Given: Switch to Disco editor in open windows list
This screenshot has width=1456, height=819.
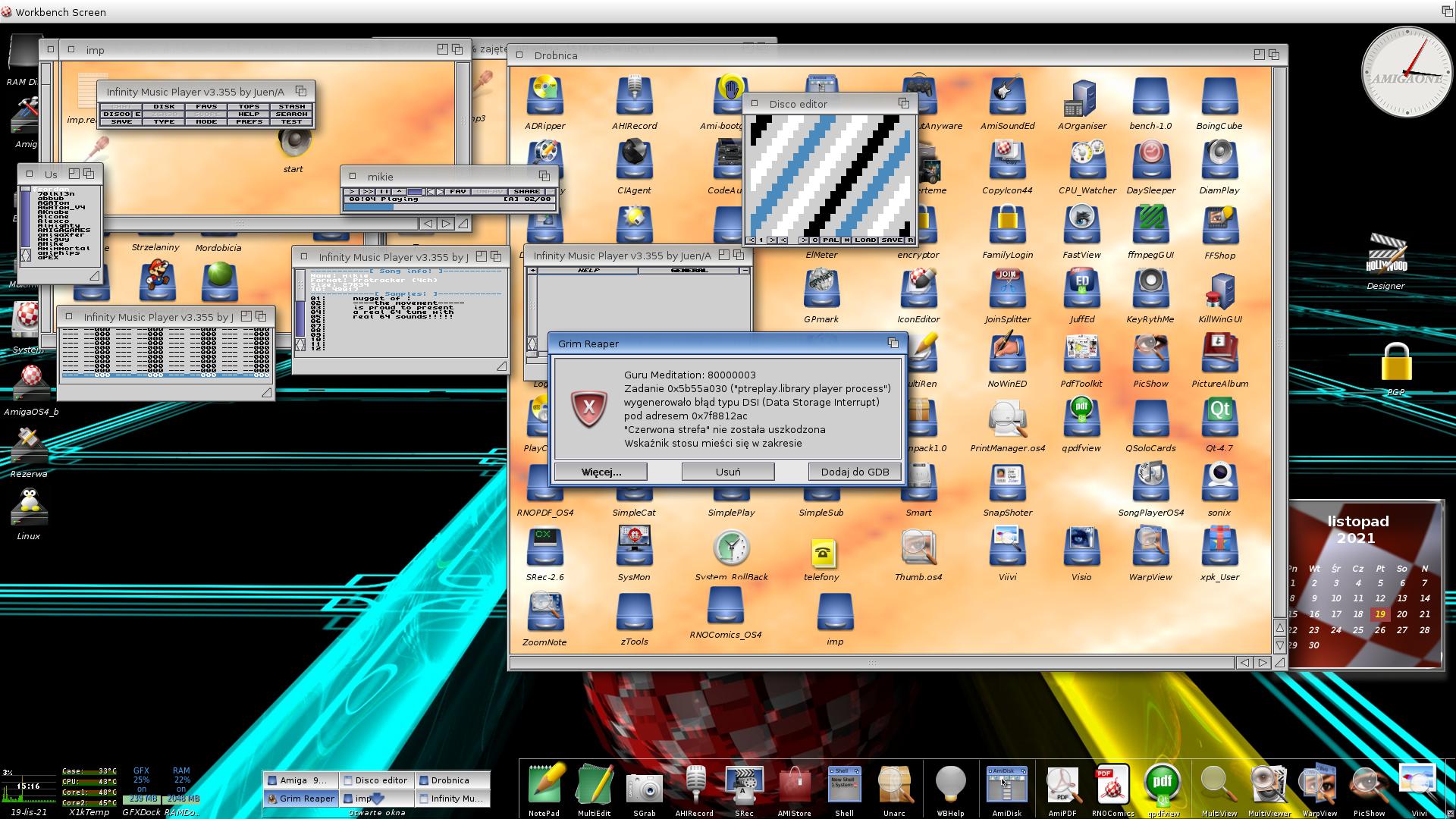Looking at the screenshot, I should [376, 780].
